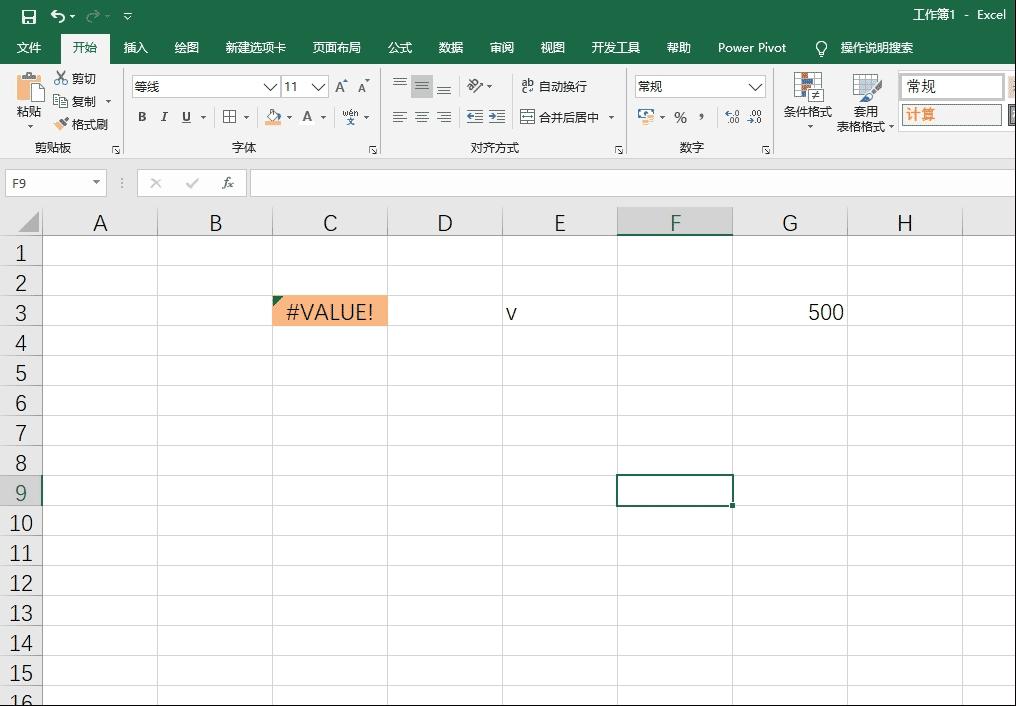Open the Fill Color dropdown arrow
This screenshot has height=706, width=1016.
pos(289,117)
